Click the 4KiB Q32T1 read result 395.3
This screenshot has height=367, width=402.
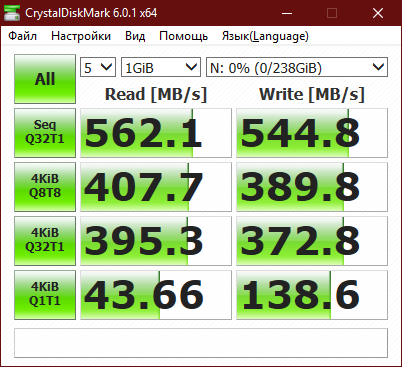tap(156, 241)
